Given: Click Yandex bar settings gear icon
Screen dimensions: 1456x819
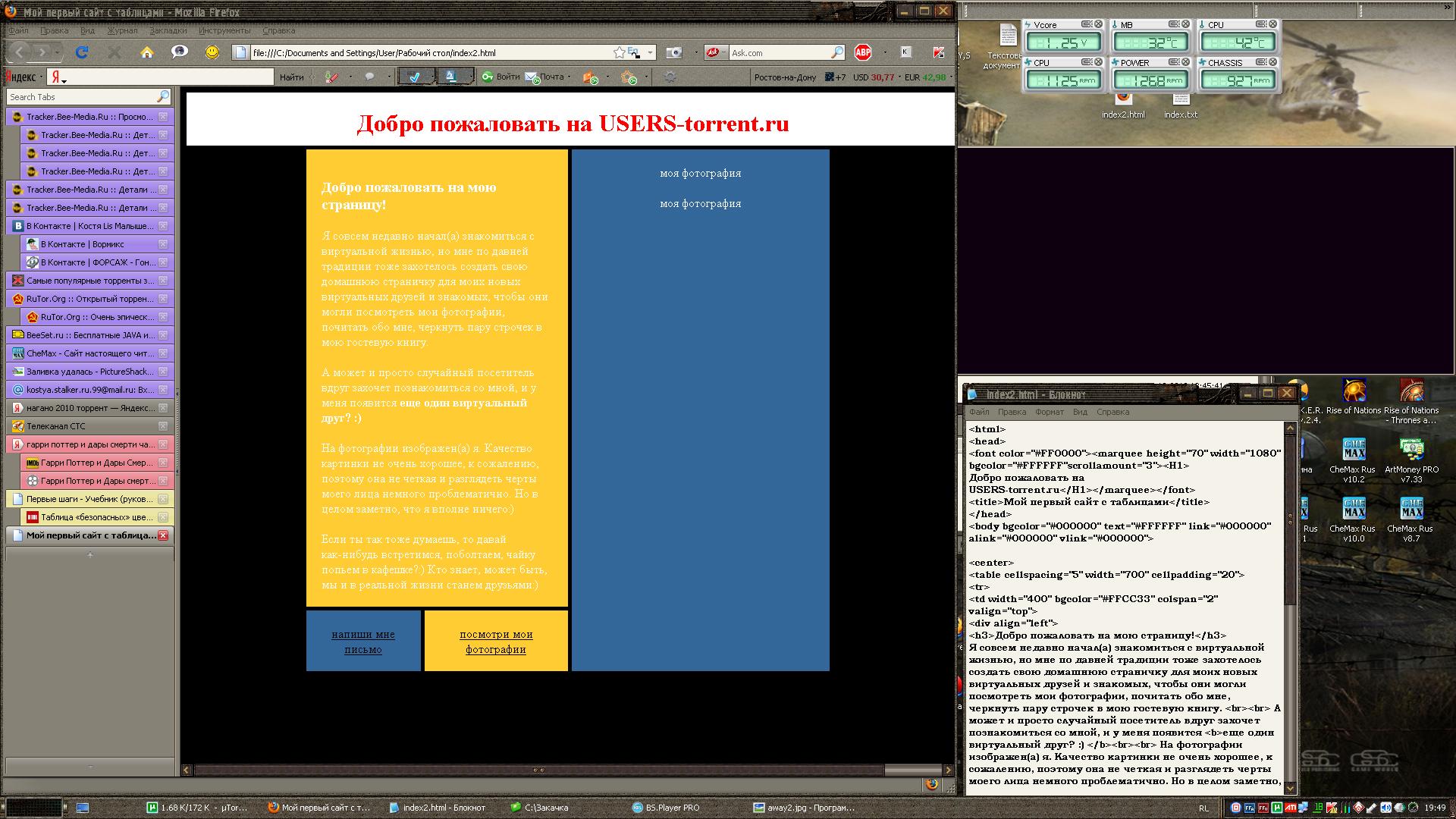Looking at the screenshot, I should (x=670, y=77).
